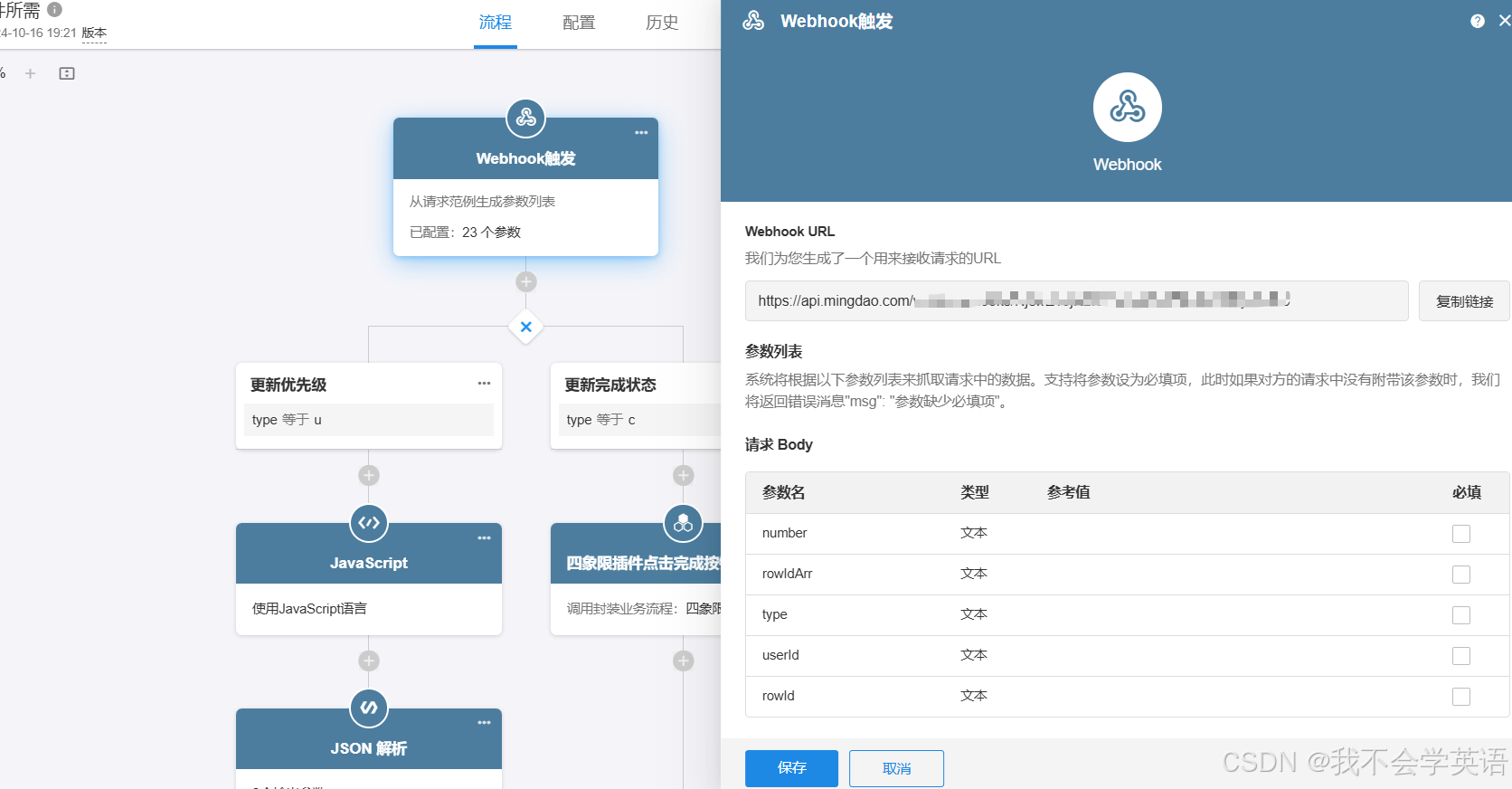Click the packaged process node icon

[x=683, y=523]
